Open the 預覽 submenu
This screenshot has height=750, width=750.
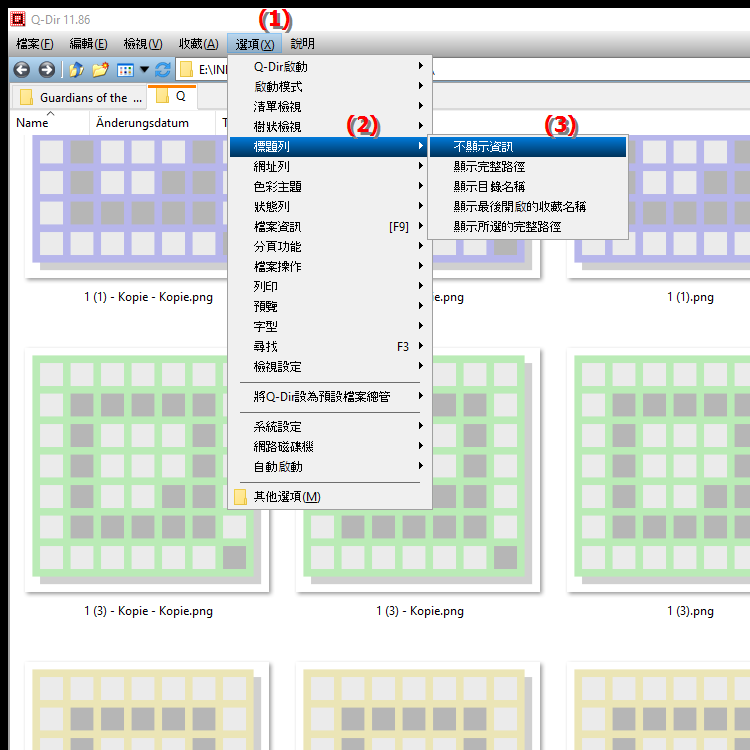click(x=330, y=307)
